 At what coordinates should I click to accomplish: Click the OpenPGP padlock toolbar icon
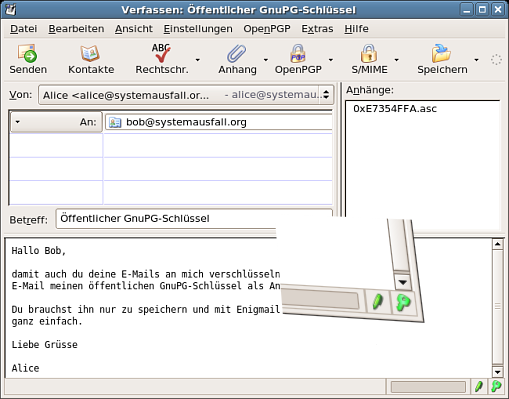(x=298, y=53)
